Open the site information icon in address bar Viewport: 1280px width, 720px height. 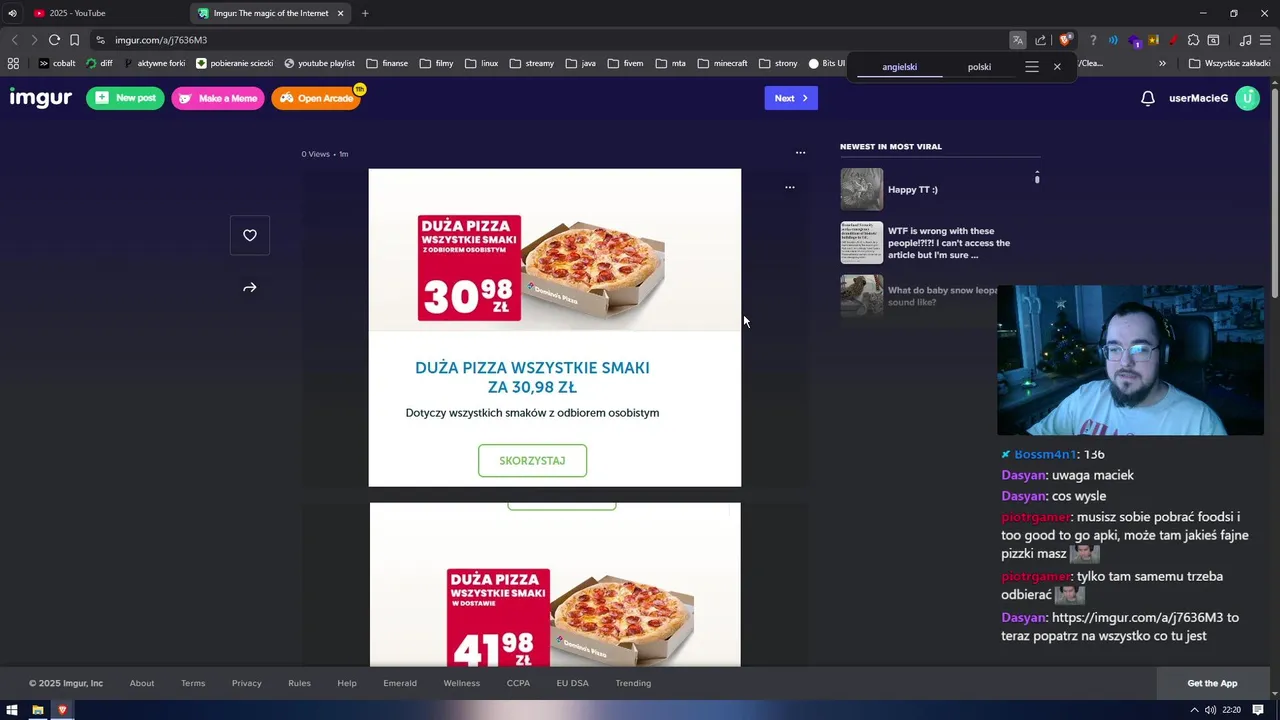tap(100, 40)
